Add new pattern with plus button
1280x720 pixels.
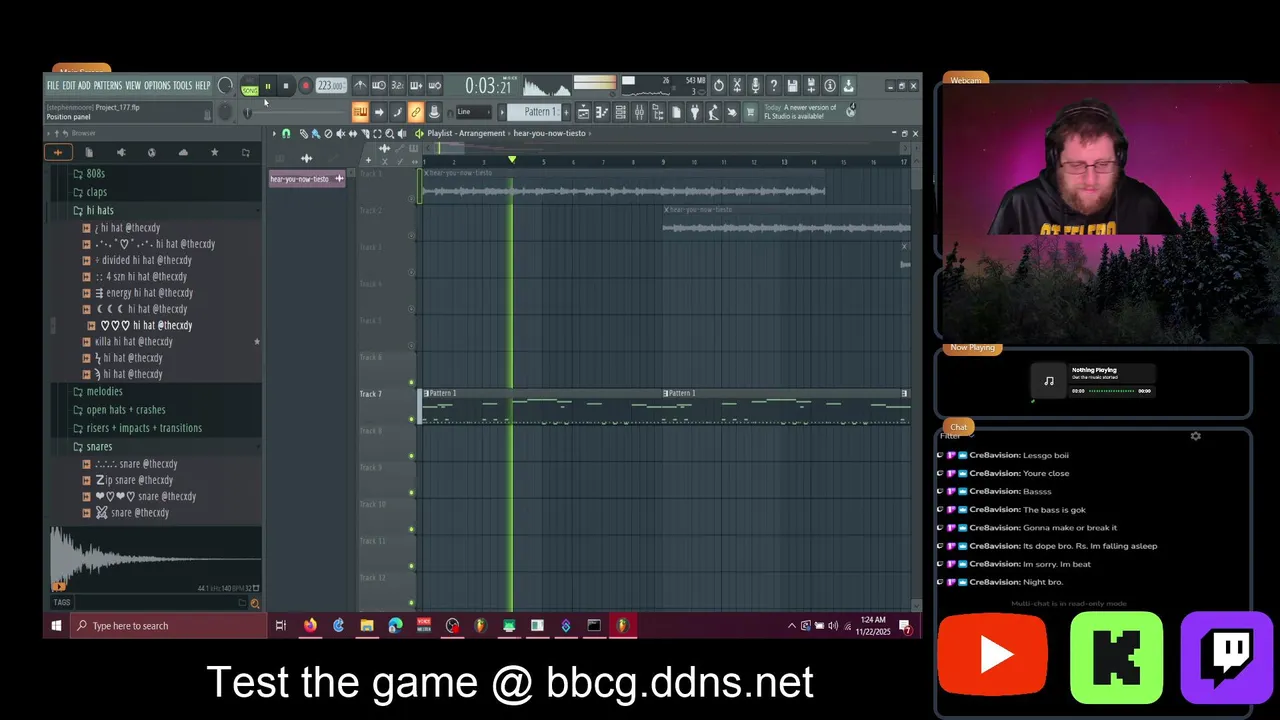coord(567,112)
